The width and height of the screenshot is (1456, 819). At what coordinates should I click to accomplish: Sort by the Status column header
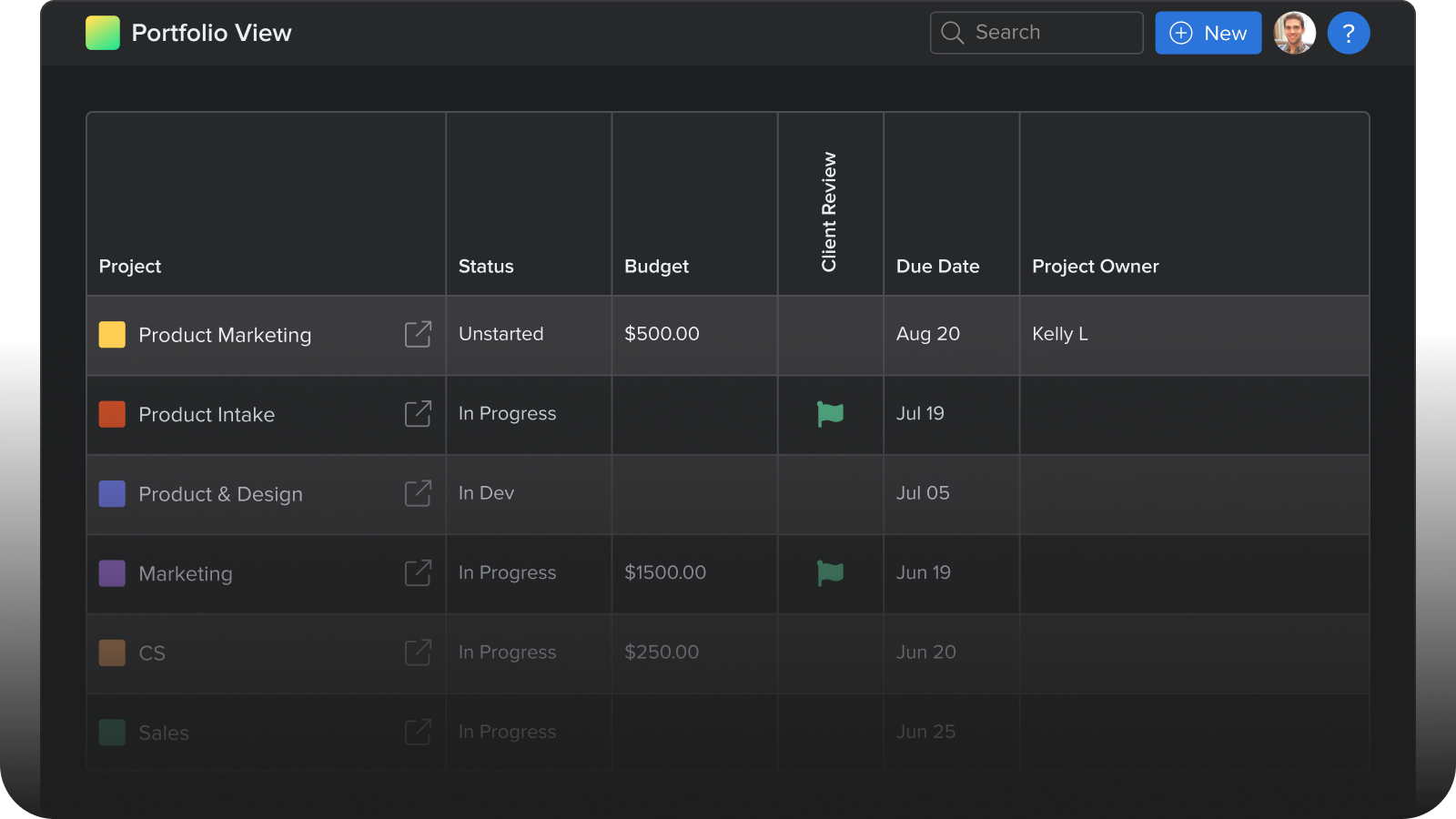point(486,267)
